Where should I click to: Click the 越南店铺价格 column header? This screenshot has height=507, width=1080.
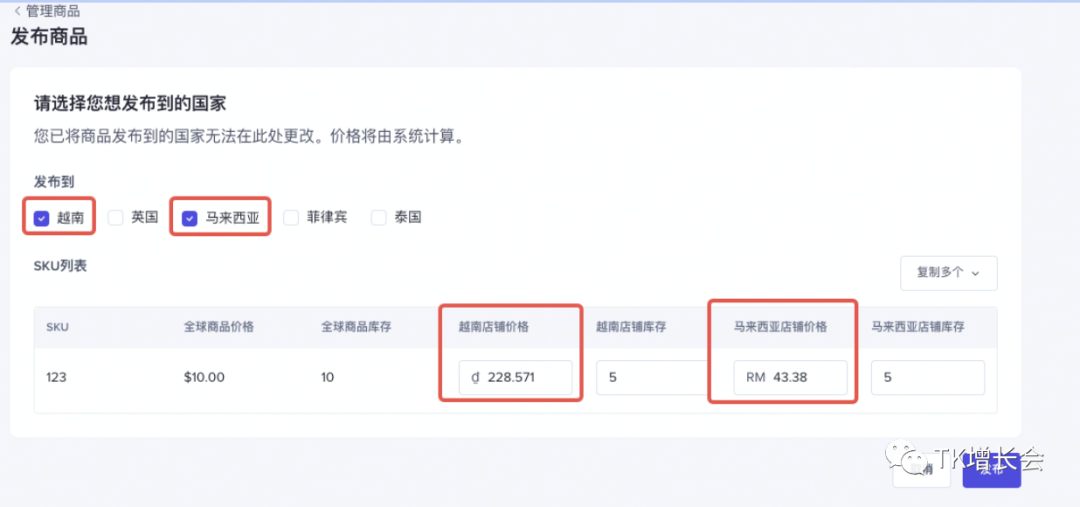(x=493, y=327)
